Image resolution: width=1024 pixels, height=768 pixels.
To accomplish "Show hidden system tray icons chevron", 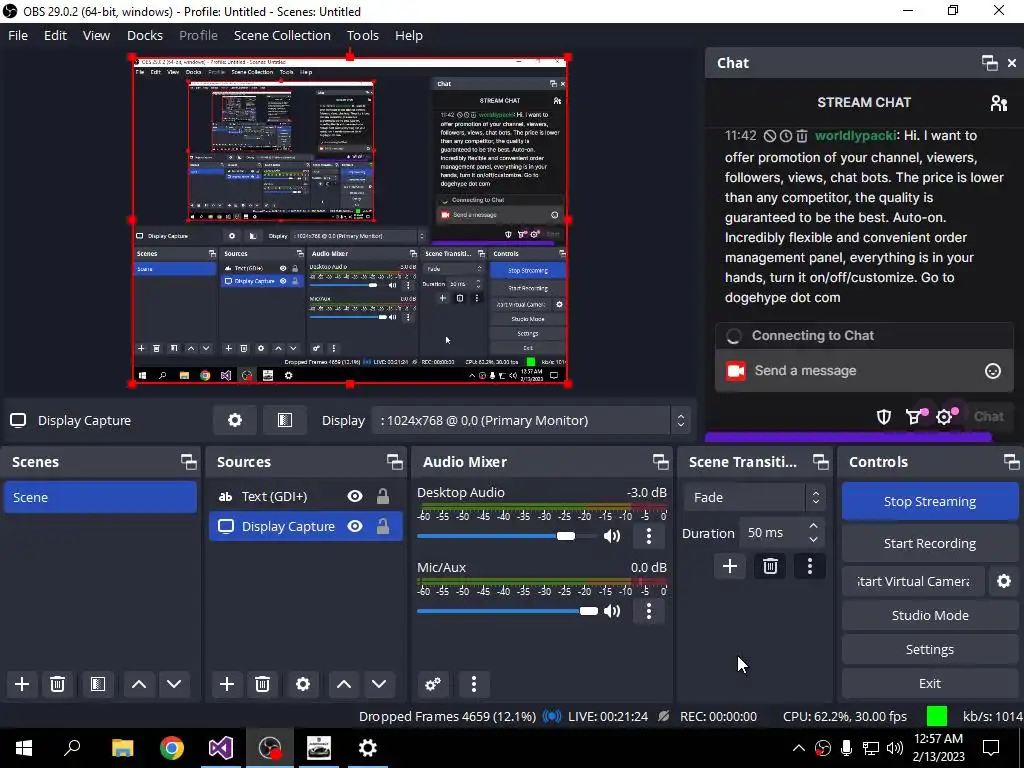I will click(x=799, y=748).
